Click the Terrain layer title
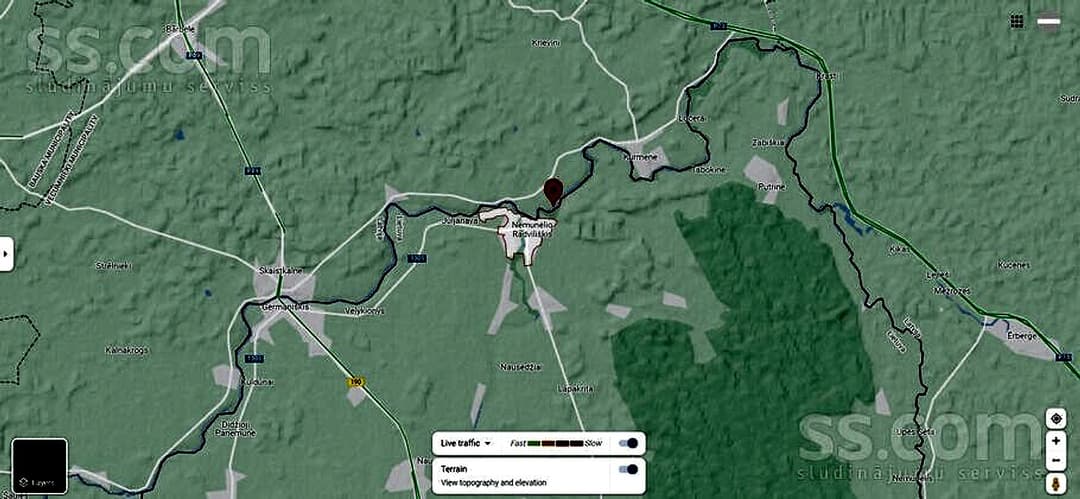This screenshot has width=1080, height=499. tap(452, 469)
